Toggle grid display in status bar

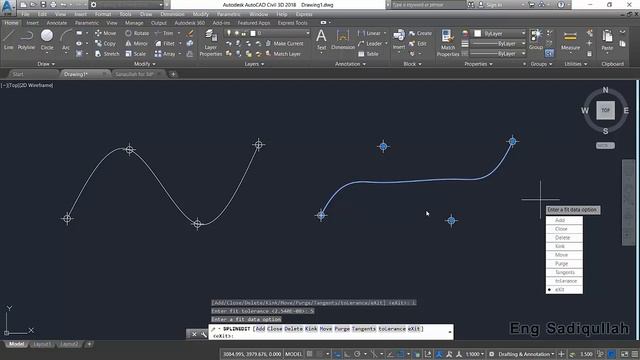[310, 354]
